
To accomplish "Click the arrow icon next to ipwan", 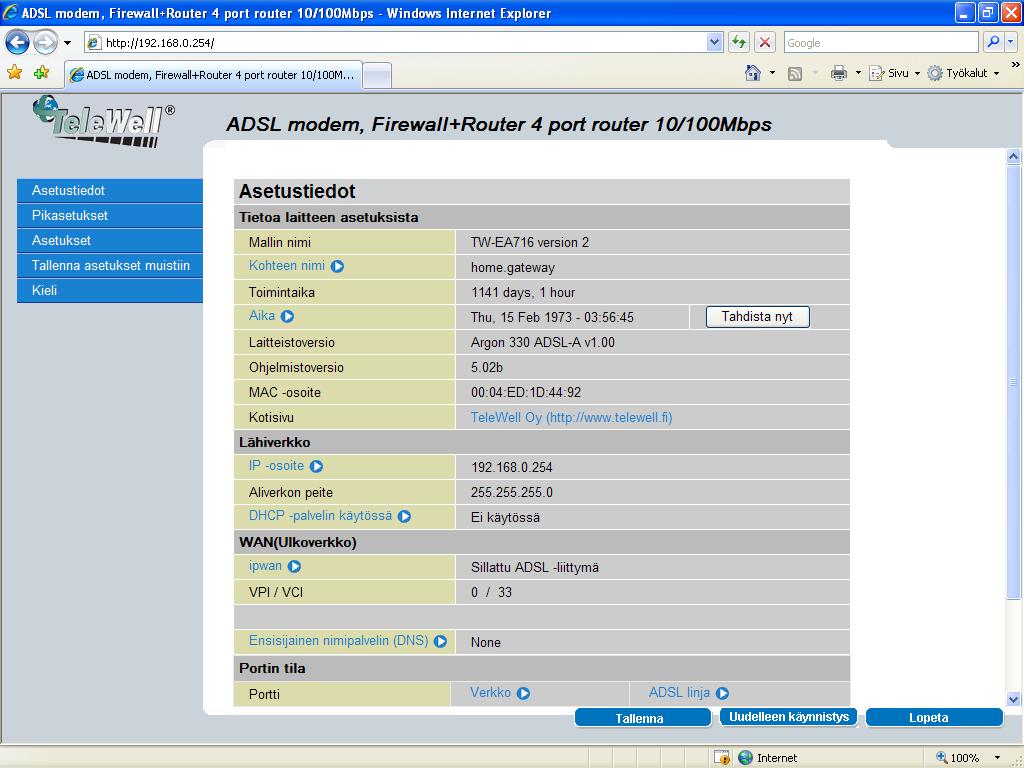I will [x=294, y=567].
